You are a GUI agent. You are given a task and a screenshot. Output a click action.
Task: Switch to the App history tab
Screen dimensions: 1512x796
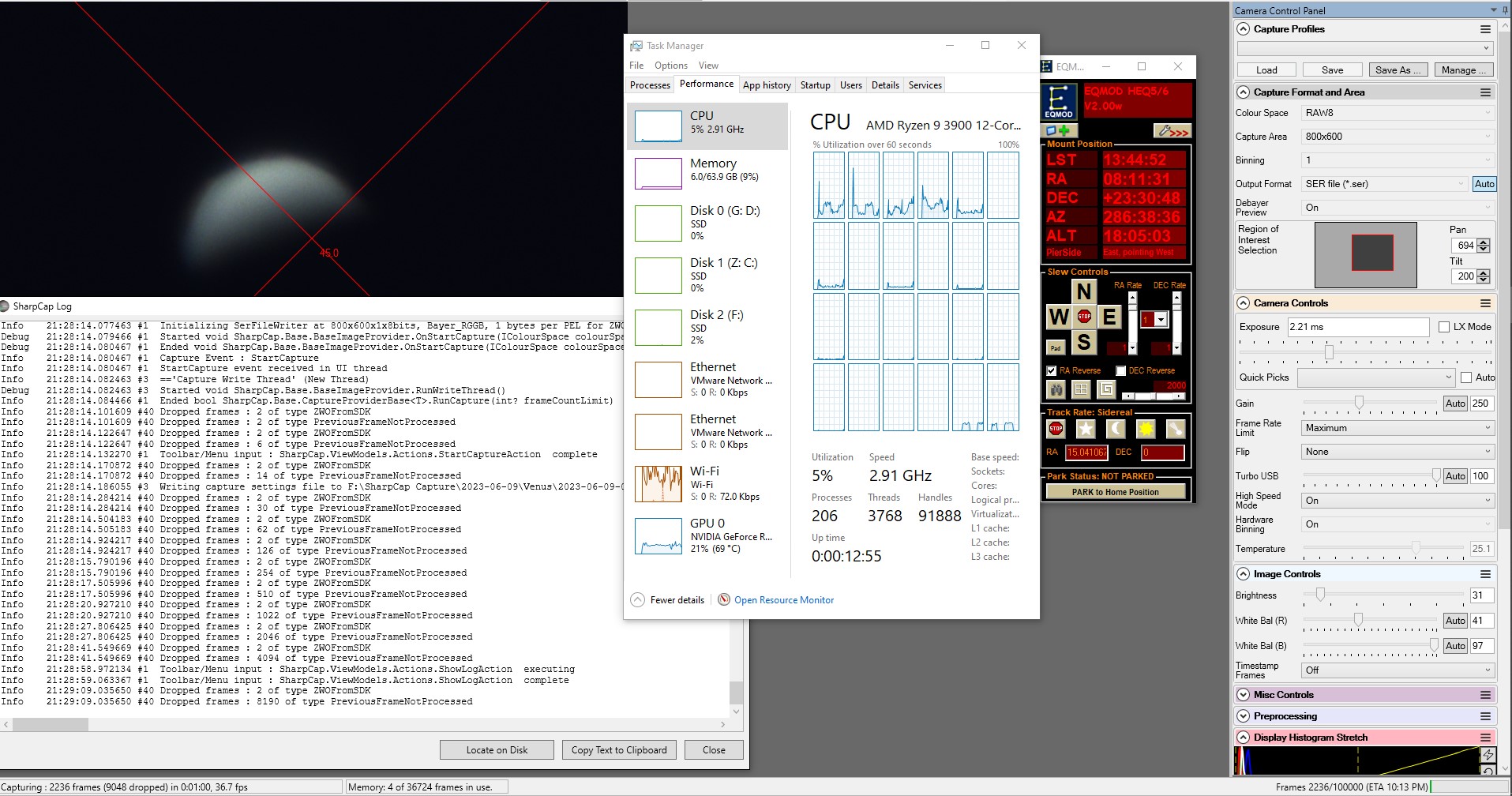coord(767,85)
